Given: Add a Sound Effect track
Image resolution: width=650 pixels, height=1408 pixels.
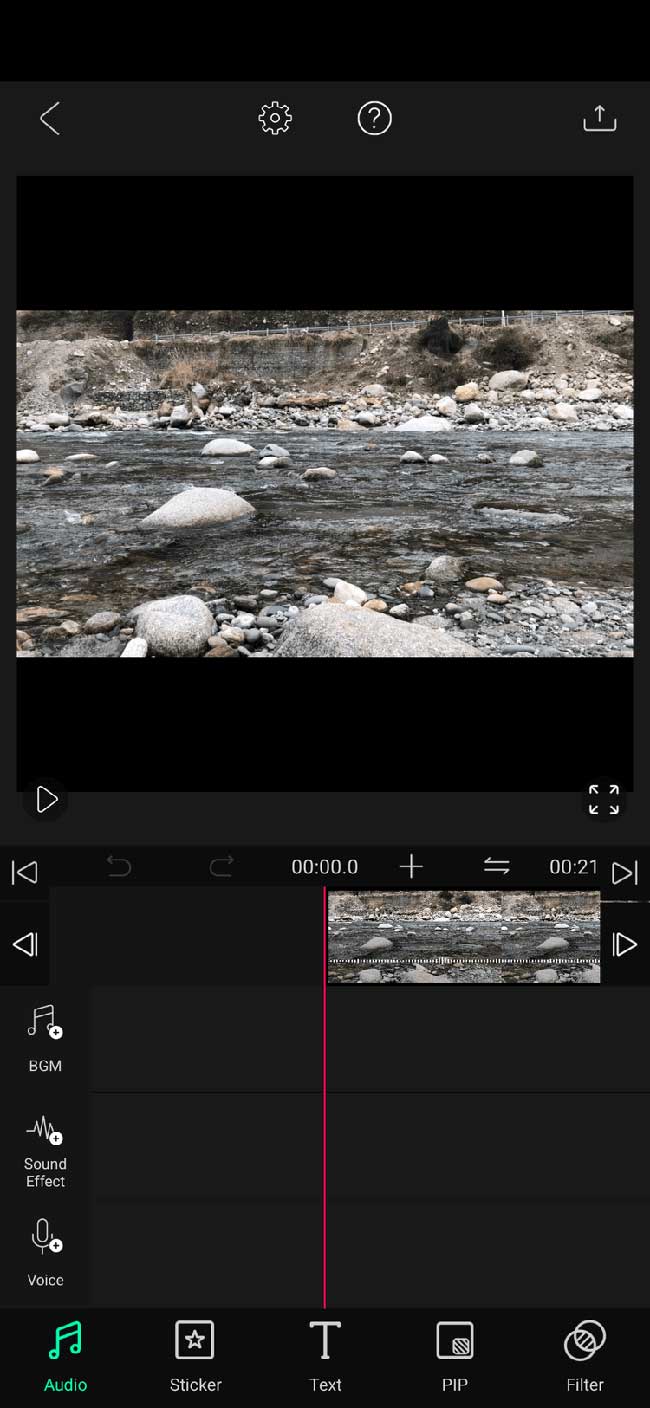Looking at the screenshot, I should point(45,1152).
